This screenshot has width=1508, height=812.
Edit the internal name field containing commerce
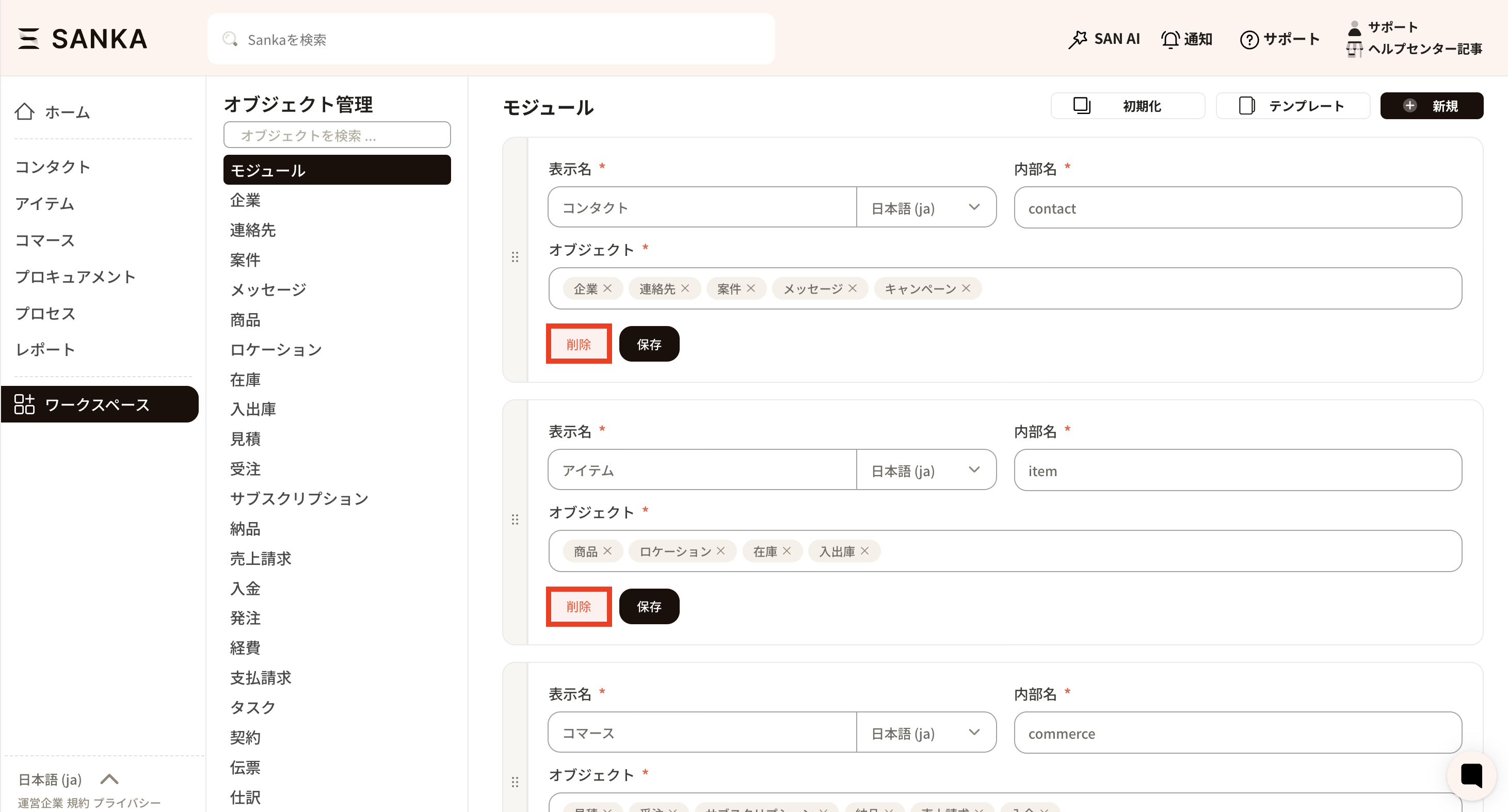[1238, 733]
